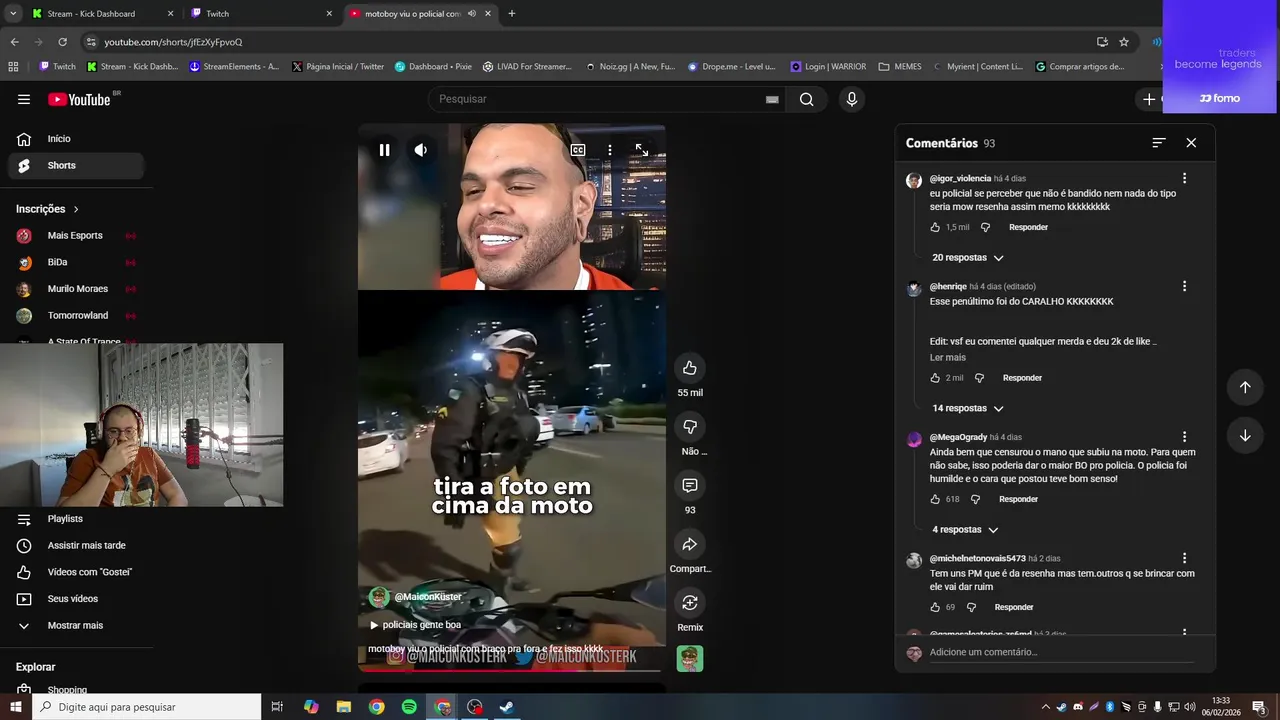Click the YouTube logo

tap(79, 99)
